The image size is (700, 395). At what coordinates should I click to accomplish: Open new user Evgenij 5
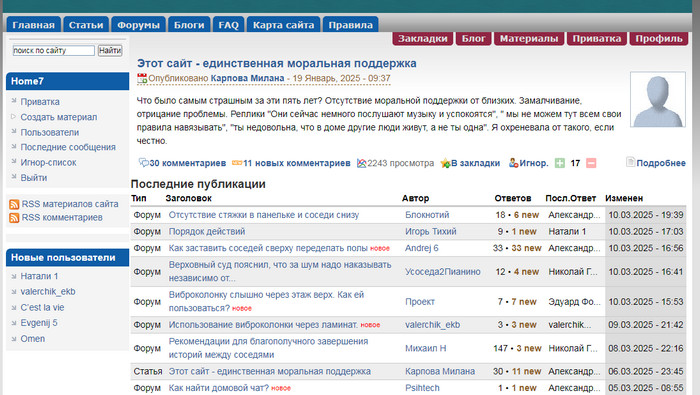coord(39,323)
